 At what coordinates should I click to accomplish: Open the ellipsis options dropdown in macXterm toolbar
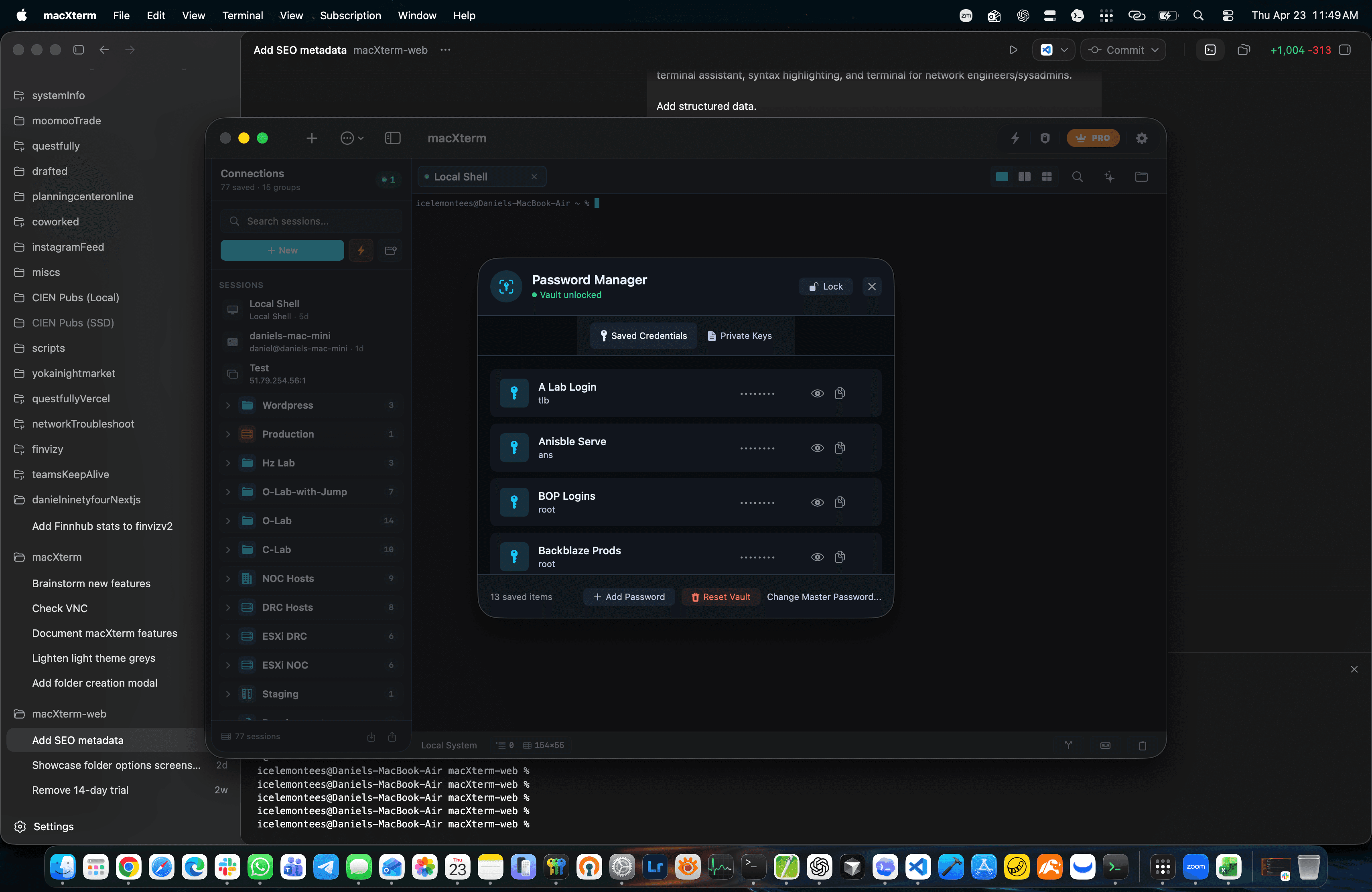click(x=352, y=138)
